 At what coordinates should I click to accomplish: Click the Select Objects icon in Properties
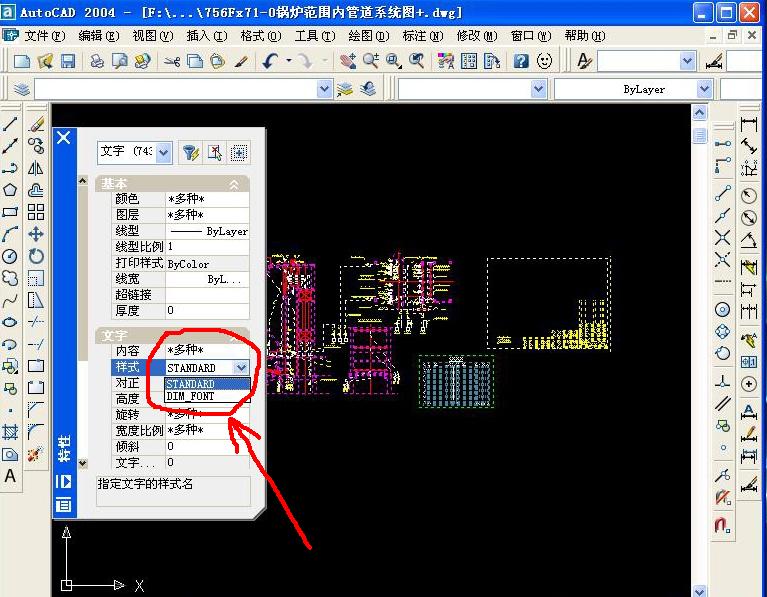(215, 153)
